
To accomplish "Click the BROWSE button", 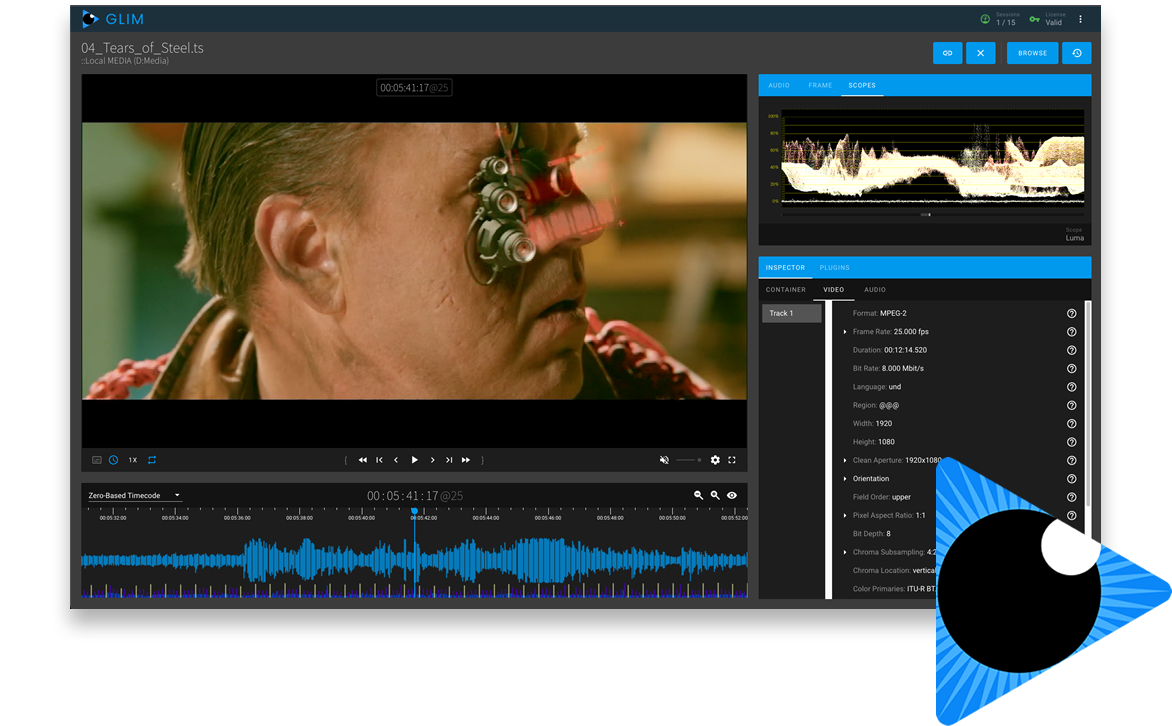I will click(1032, 53).
